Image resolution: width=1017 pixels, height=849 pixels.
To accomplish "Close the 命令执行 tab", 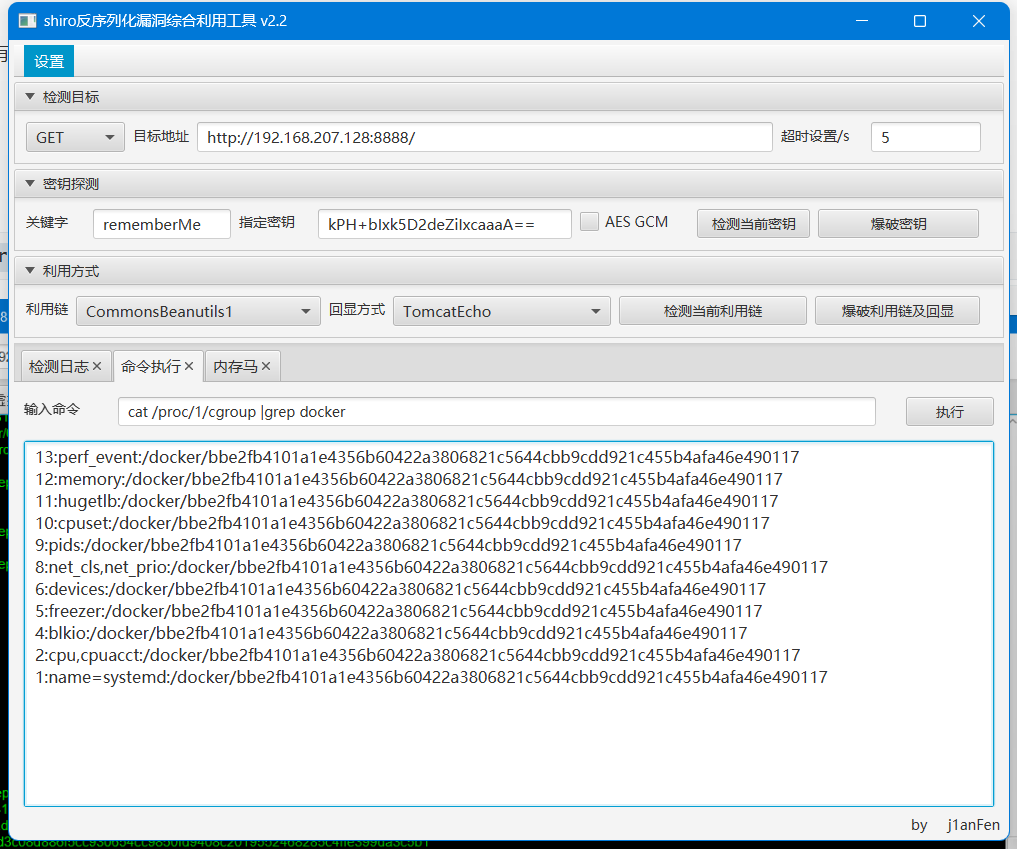I will [189, 366].
